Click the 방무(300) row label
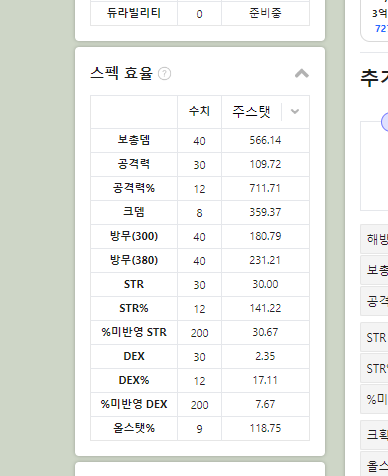Viewport: 388px width, 476px height. [134, 236]
